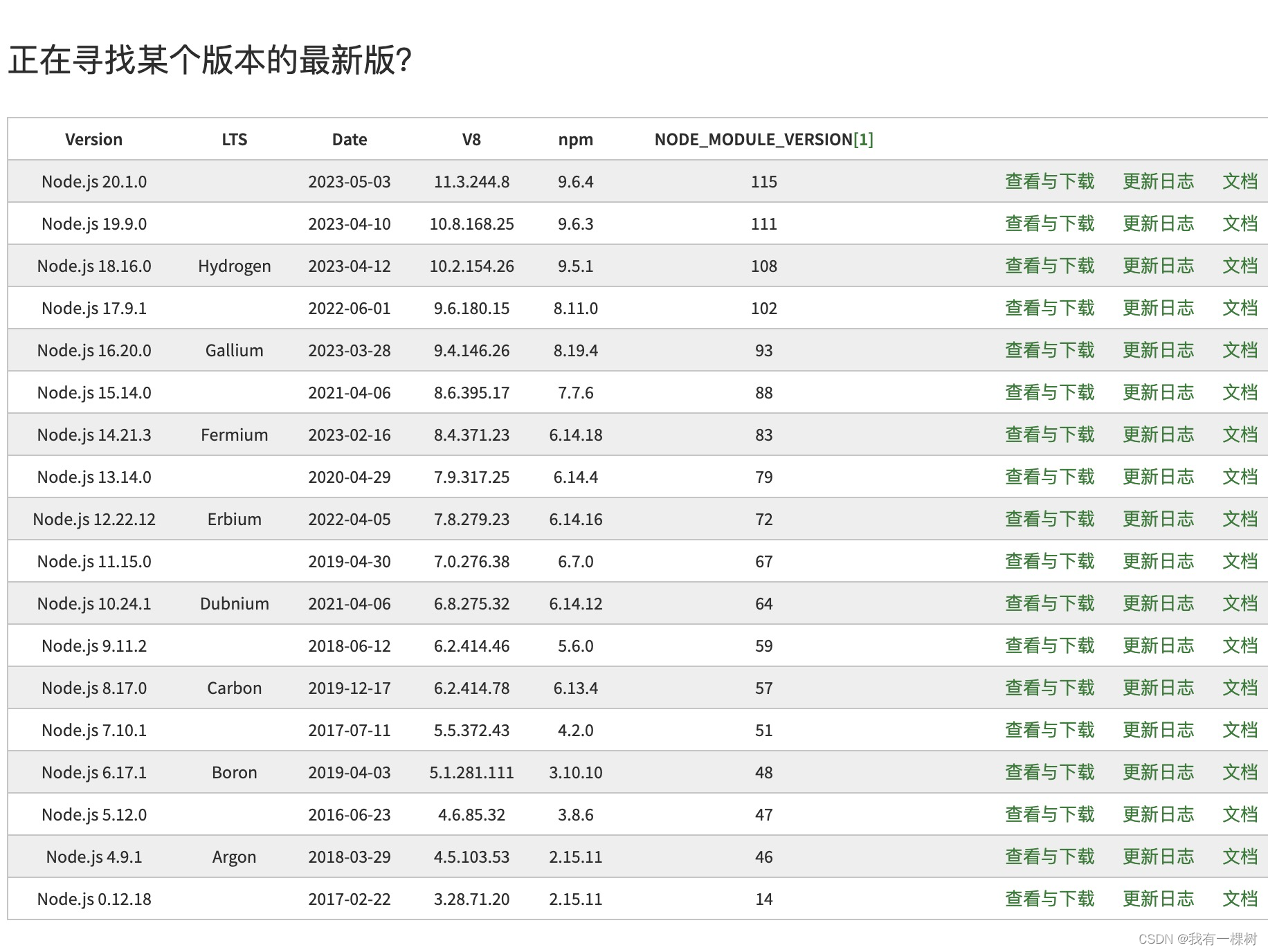The width and height of the screenshot is (1268, 952).
Task: Open 文档 for Node.js 15.14.0
Action: click(x=1240, y=392)
